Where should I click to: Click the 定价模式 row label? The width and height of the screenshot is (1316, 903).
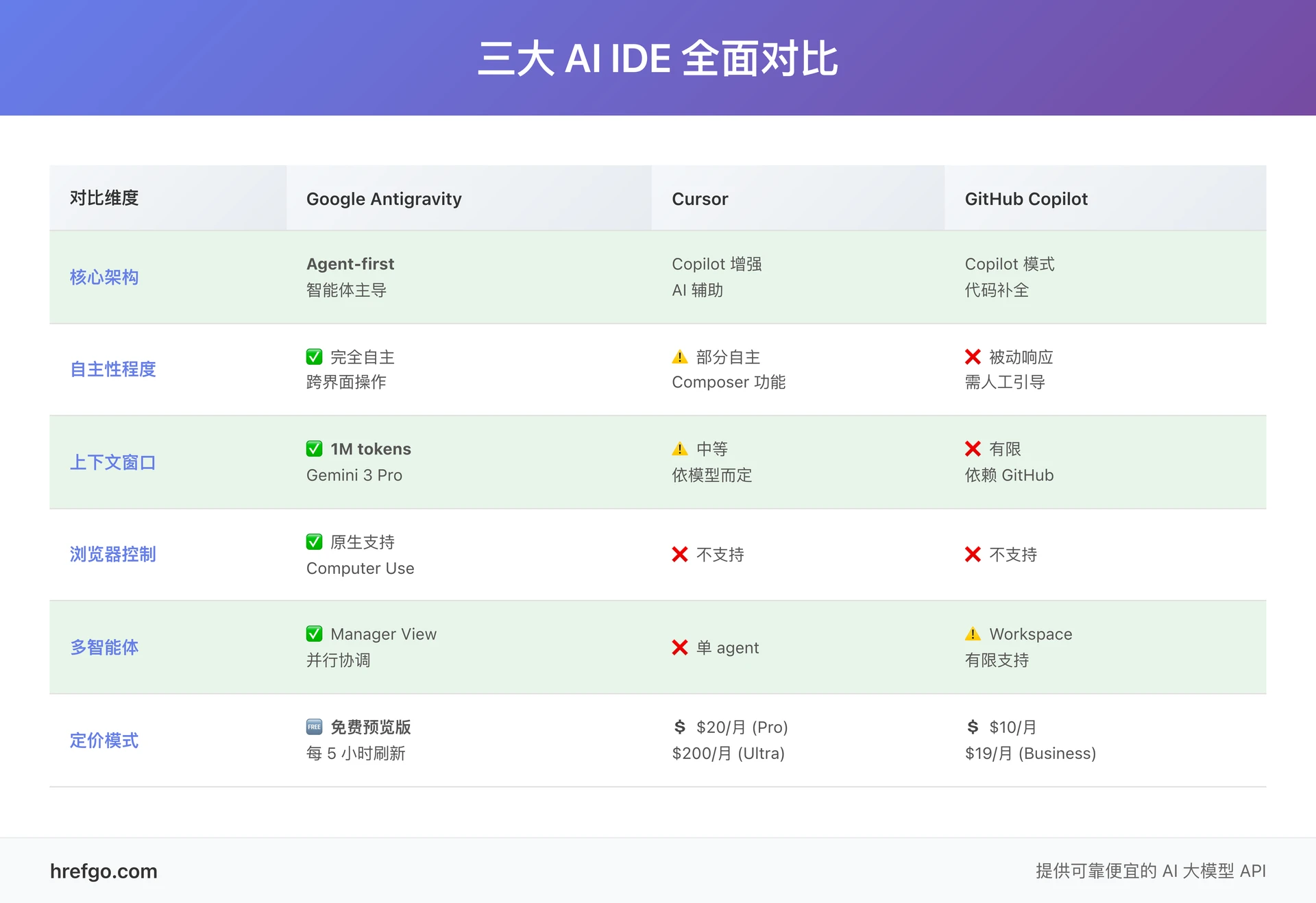click(x=104, y=741)
